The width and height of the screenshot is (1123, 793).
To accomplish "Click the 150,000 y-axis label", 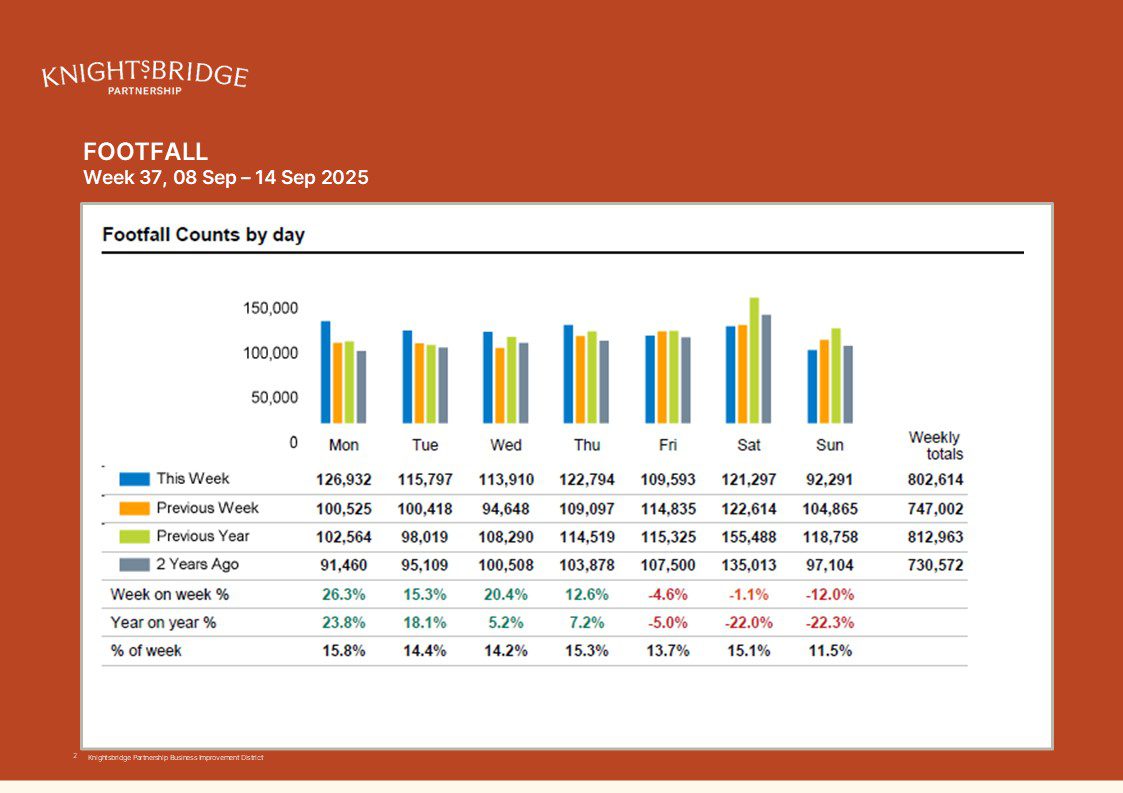I will pyautogui.click(x=270, y=308).
